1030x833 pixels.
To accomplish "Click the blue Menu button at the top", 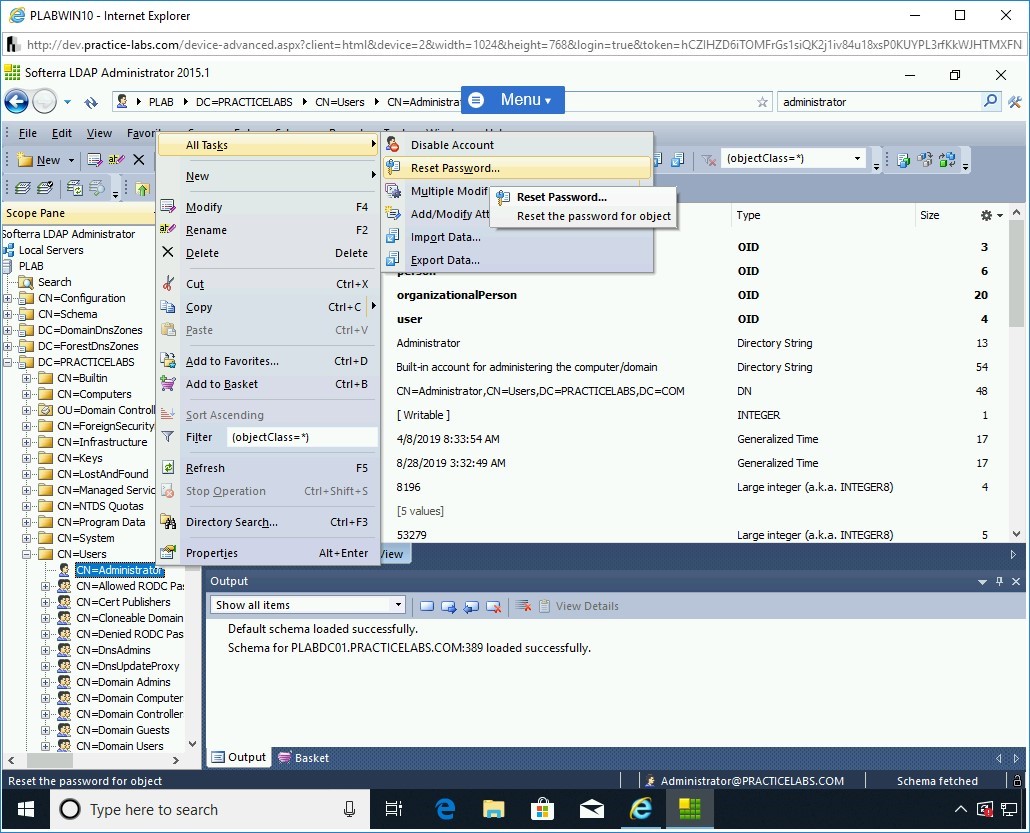I will (513, 100).
